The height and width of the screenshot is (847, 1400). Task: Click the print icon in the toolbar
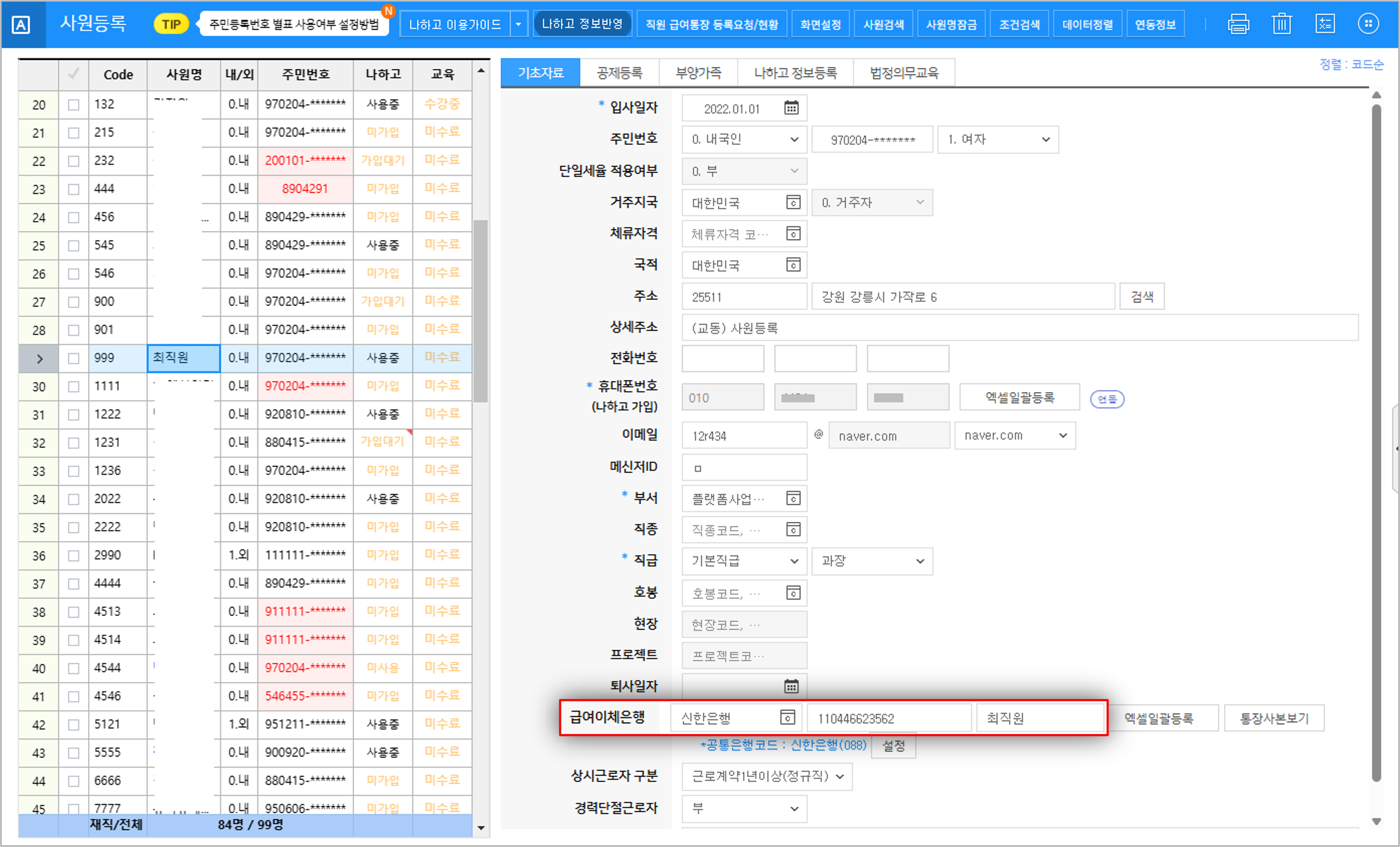pos(1238,24)
